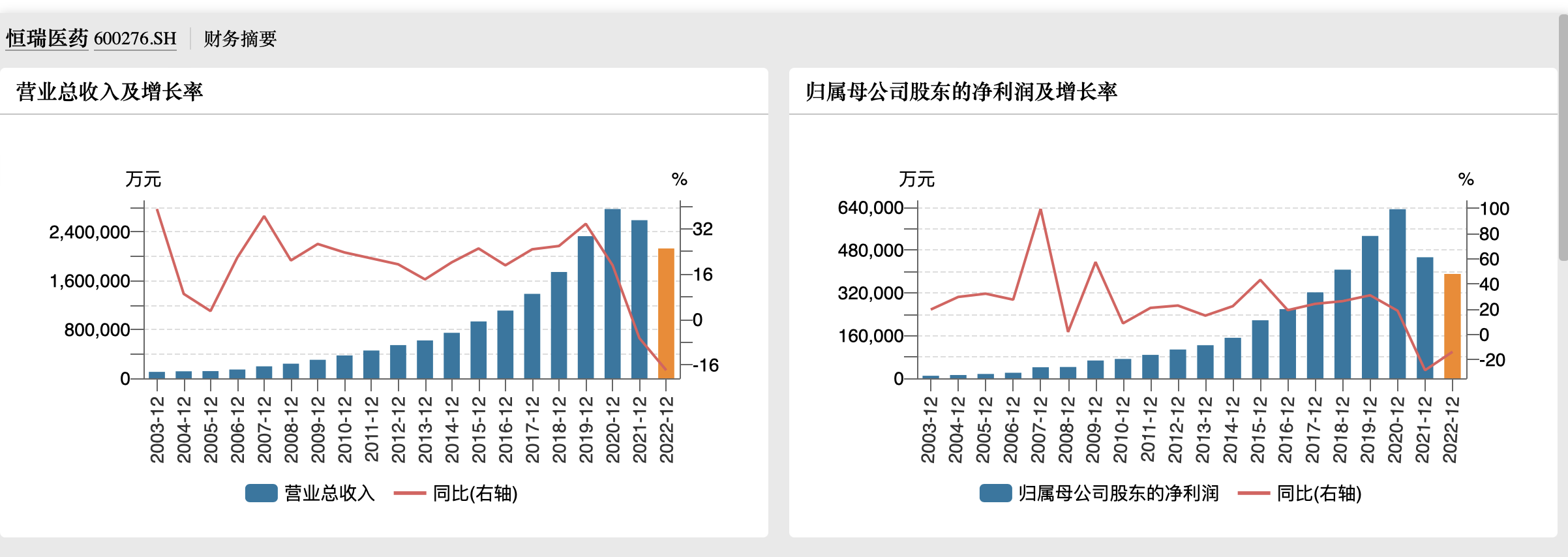Click the 归属母公司股东的净利润及增长率 chart title

tap(961, 92)
